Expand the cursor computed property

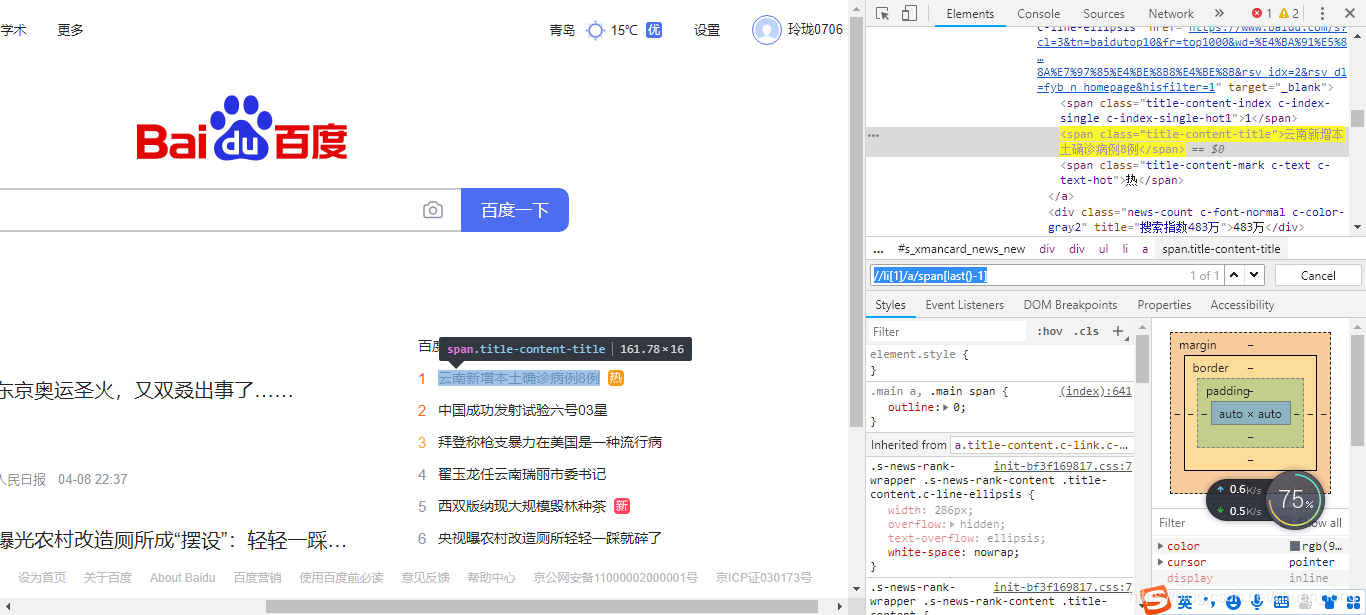pos(1161,562)
